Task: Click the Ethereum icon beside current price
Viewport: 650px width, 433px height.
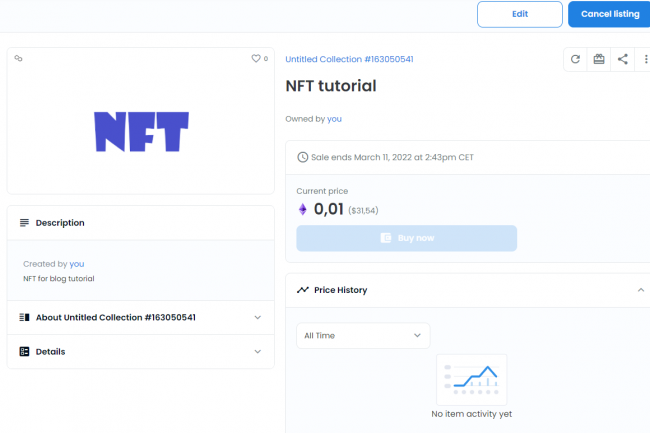Action: point(303,209)
